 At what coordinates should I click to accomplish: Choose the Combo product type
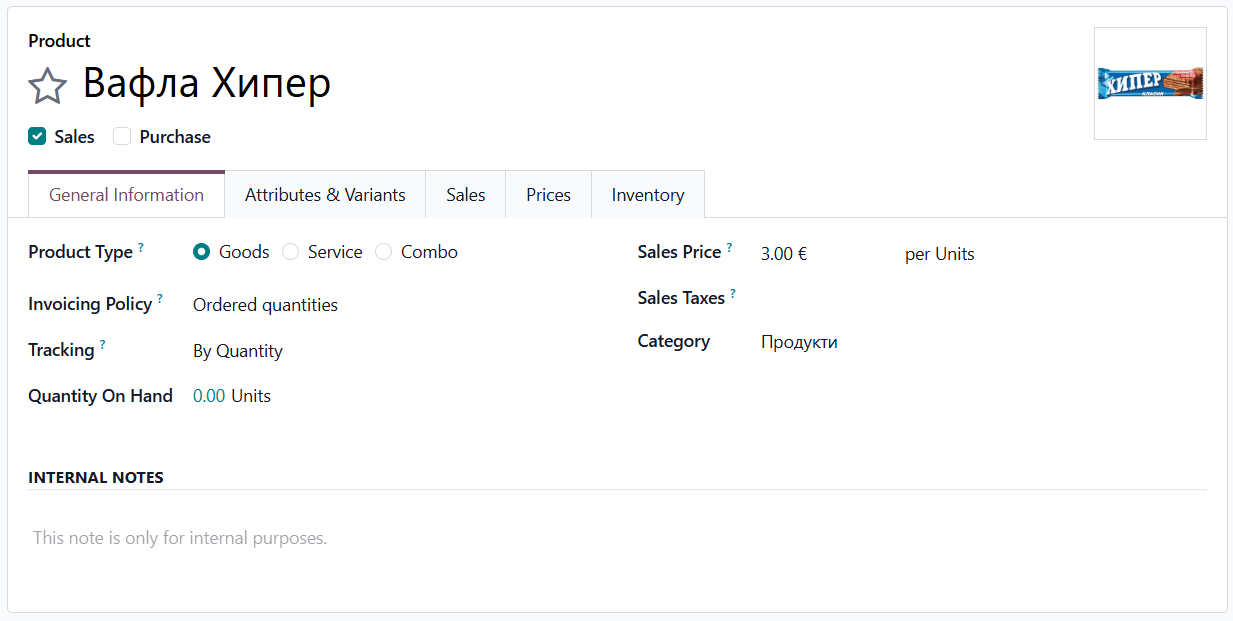click(383, 252)
